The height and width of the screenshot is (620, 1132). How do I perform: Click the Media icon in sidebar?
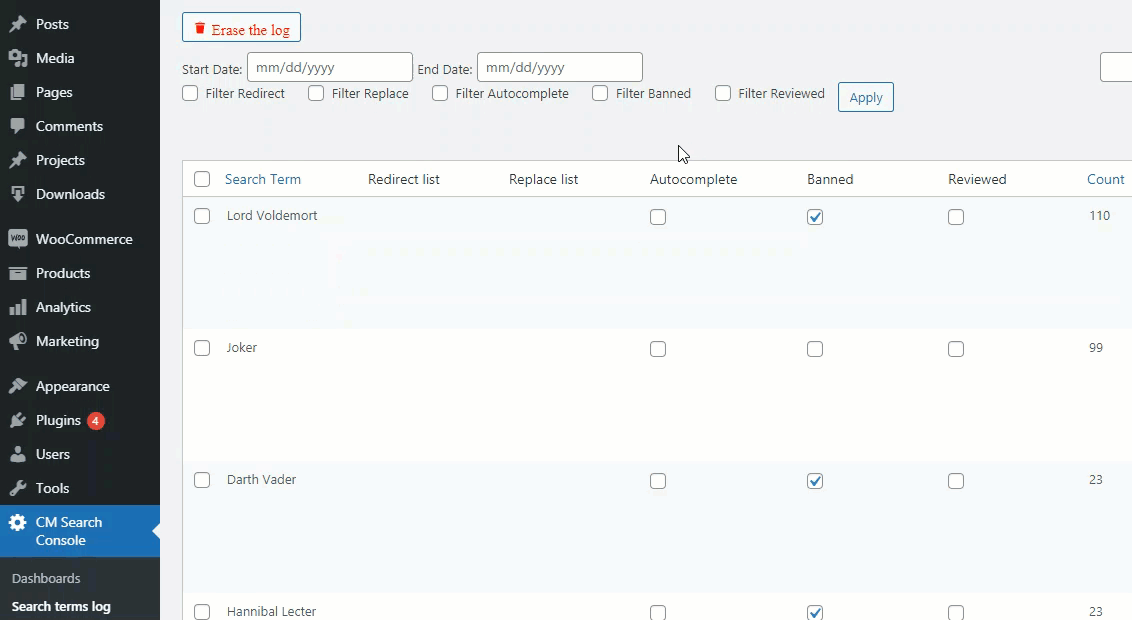(x=18, y=58)
